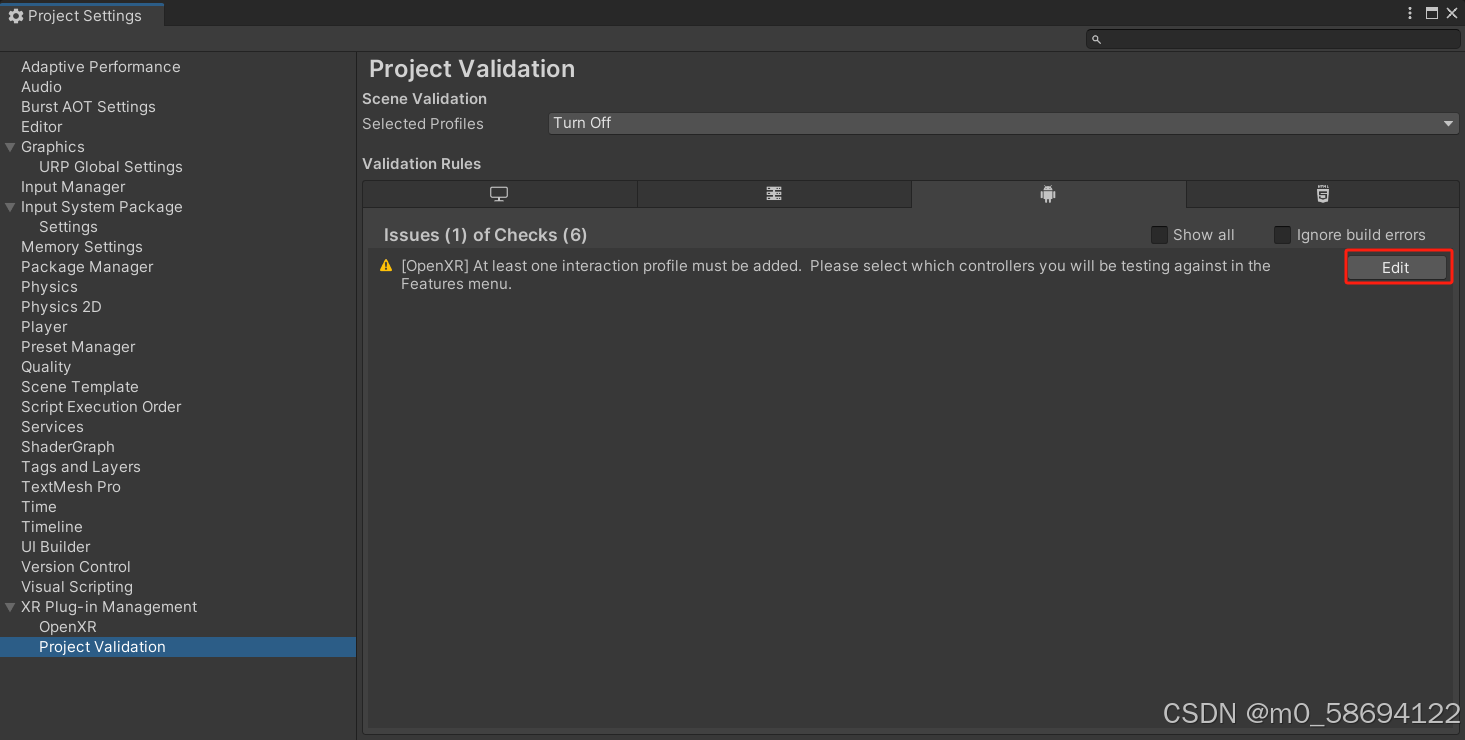Click the warning icon next to the OpenXR issue
Viewport: 1465px width, 740px height.
coord(385,266)
